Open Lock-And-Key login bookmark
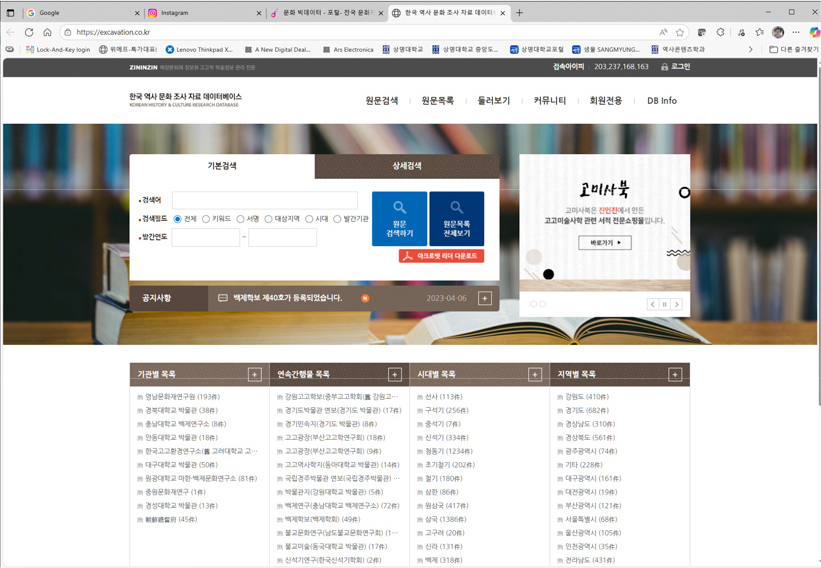The height and width of the screenshot is (568, 821). coord(58,50)
